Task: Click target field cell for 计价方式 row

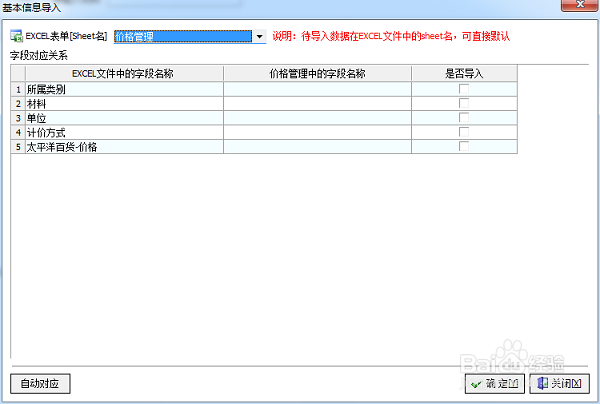Action: tap(318, 132)
